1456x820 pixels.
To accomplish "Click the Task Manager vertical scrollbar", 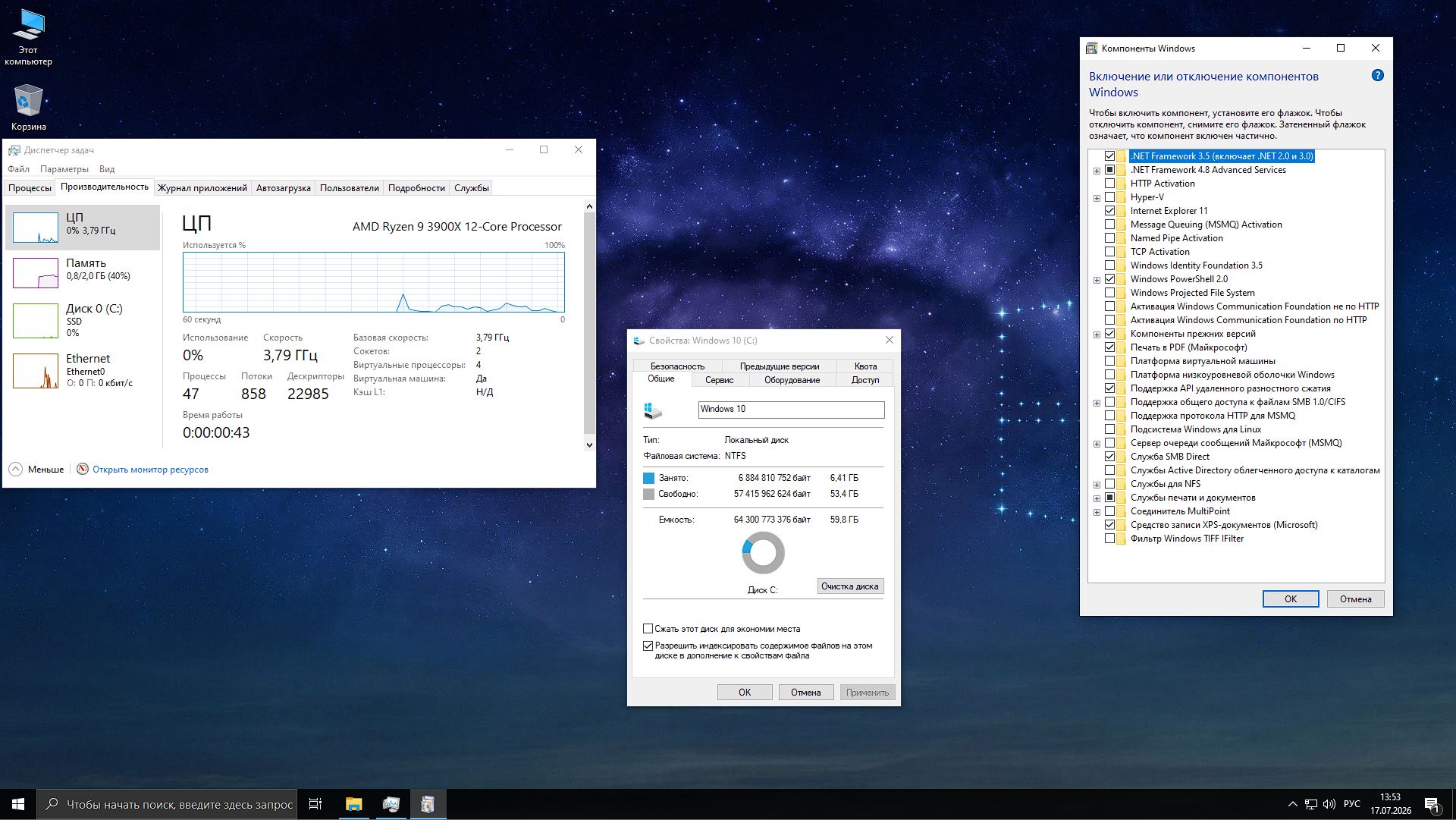I will pyautogui.click(x=589, y=325).
